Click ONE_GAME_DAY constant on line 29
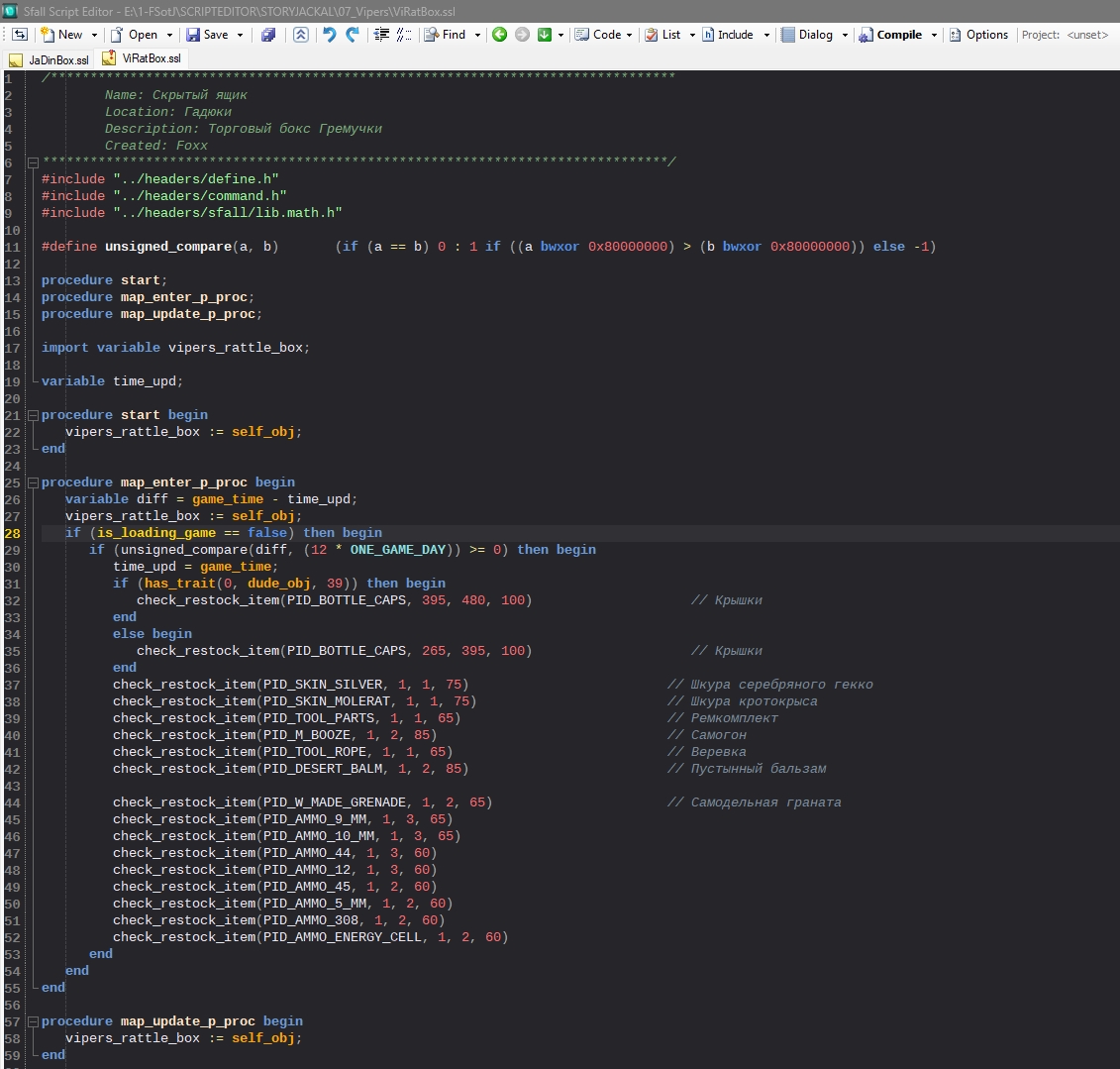This screenshot has height=1069, width=1120. tap(398, 550)
